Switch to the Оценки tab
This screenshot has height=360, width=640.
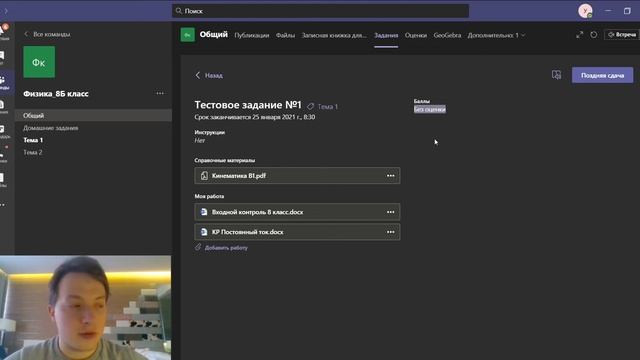click(416, 36)
